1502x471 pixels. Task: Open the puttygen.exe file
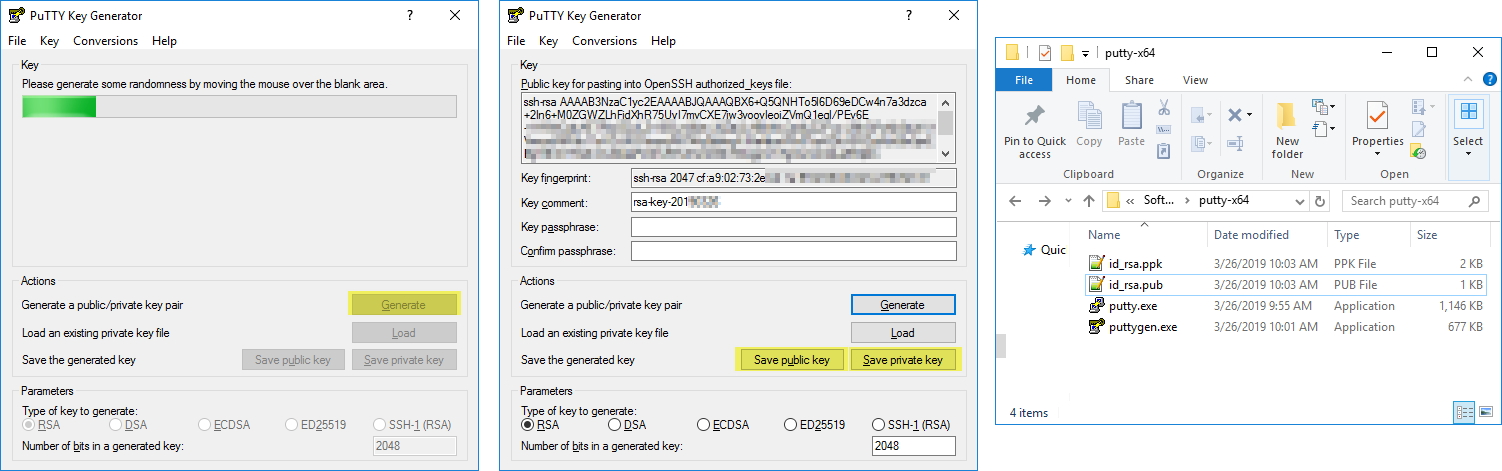click(1143, 327)
